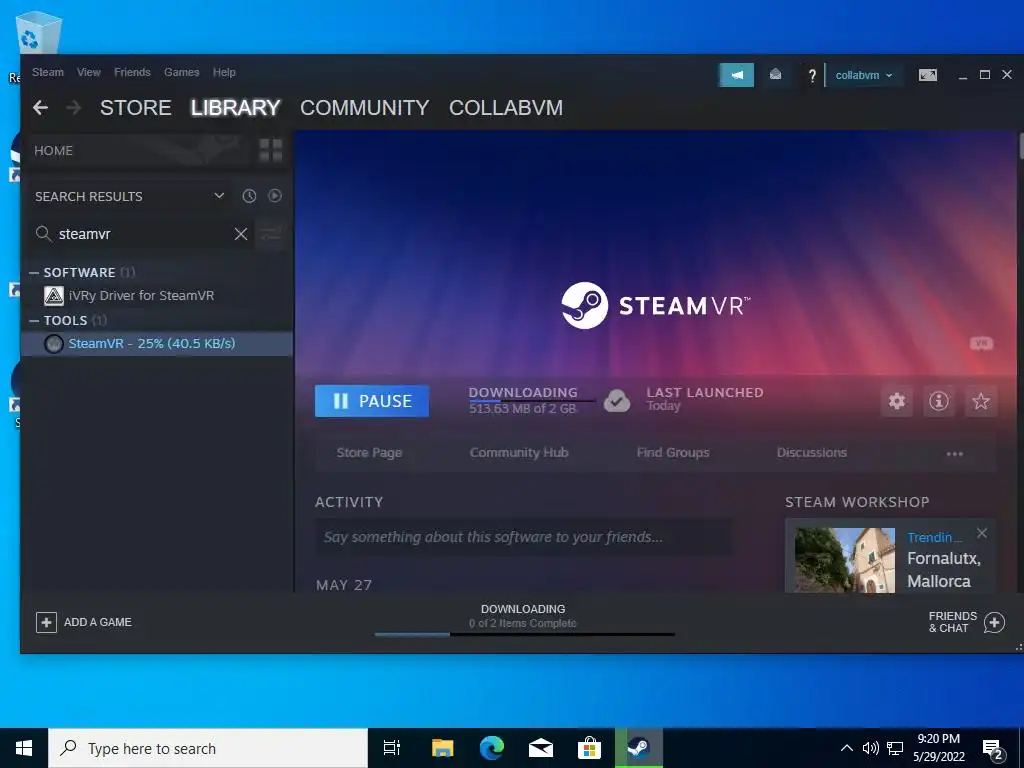
Task: Open advanced filter options beside search field
Action: click(x=270, y=234)
